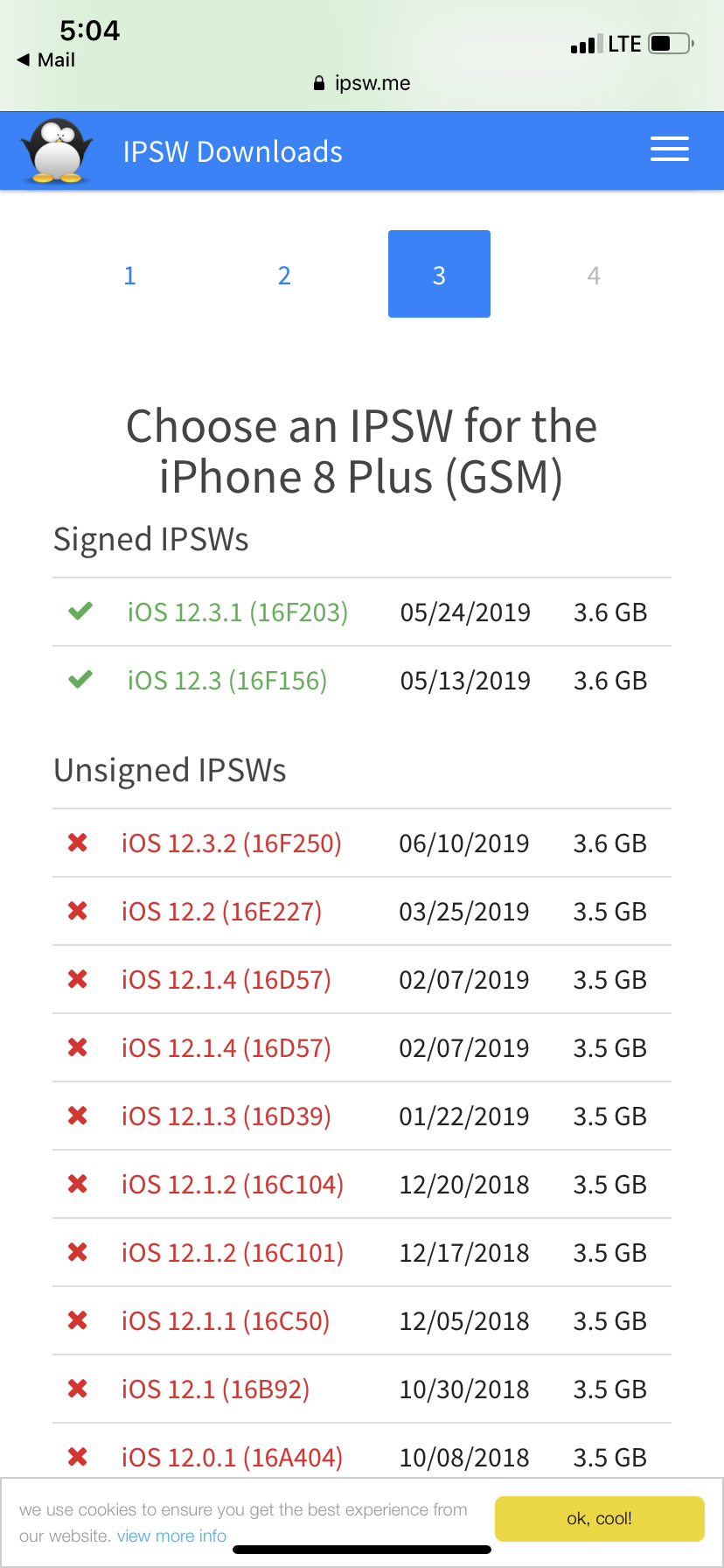Tap the green checkmark beside iOS 12.3.1
This screenshot has width=724, height=1568.
tap(80, 611)
